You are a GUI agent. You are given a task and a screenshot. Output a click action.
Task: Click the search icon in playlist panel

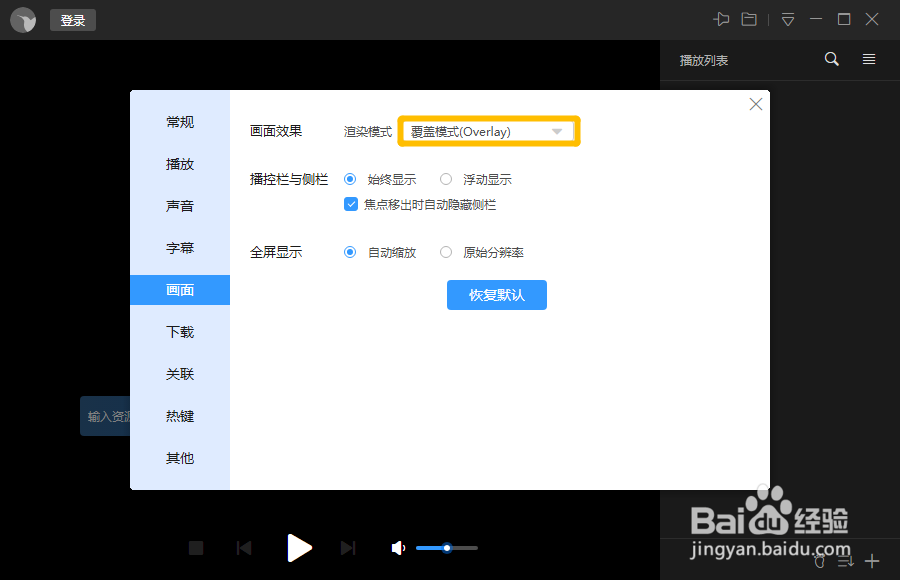click(x=831, y=59)
